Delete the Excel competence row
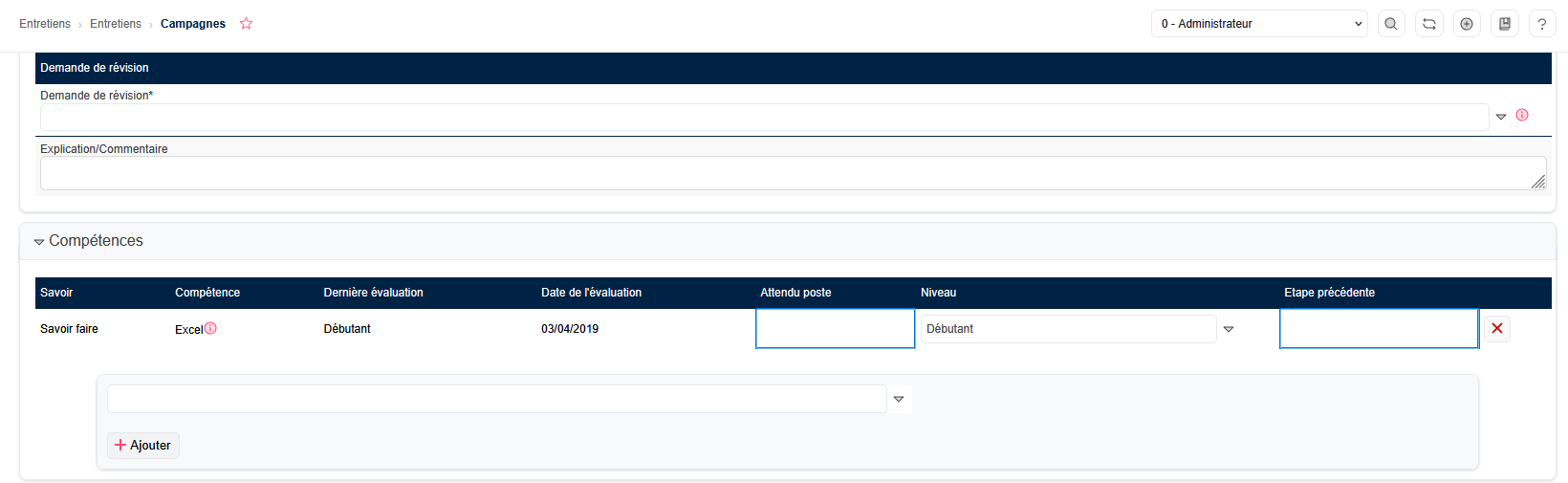This screenshot has height=483, width=1568. coord(1497,328)
